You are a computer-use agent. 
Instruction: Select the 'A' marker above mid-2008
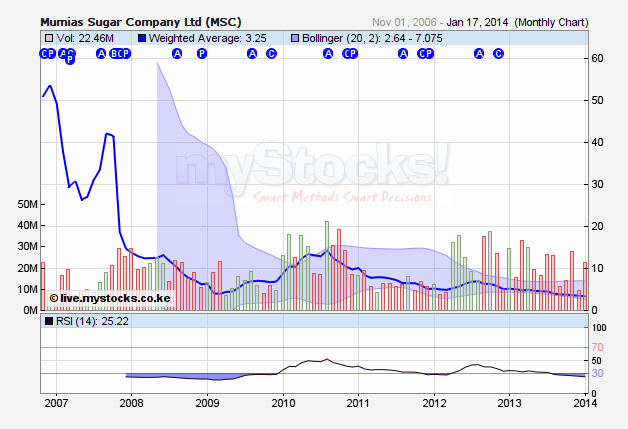[177, 54]
